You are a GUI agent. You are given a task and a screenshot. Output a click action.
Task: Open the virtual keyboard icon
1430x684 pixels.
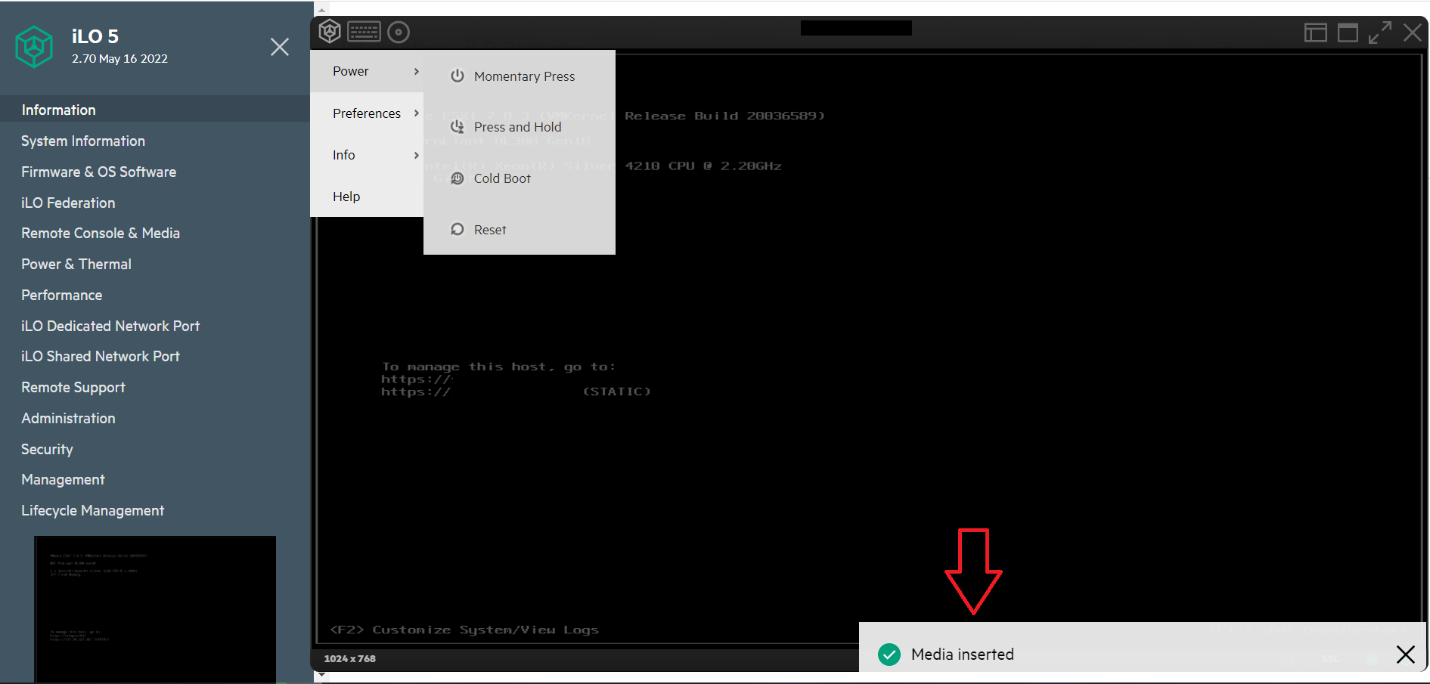(x=364, y=32)
